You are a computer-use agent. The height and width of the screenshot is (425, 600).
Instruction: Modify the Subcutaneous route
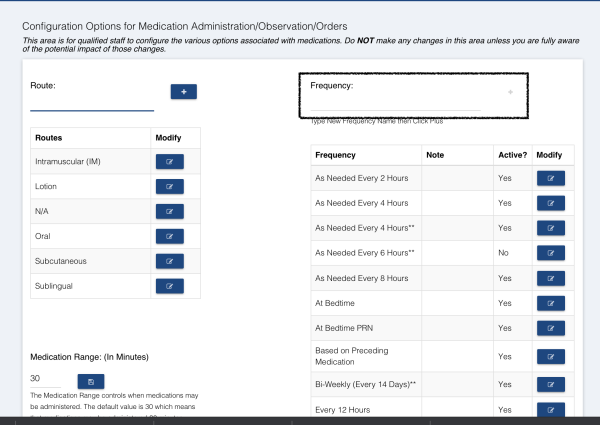coord(169,261)
